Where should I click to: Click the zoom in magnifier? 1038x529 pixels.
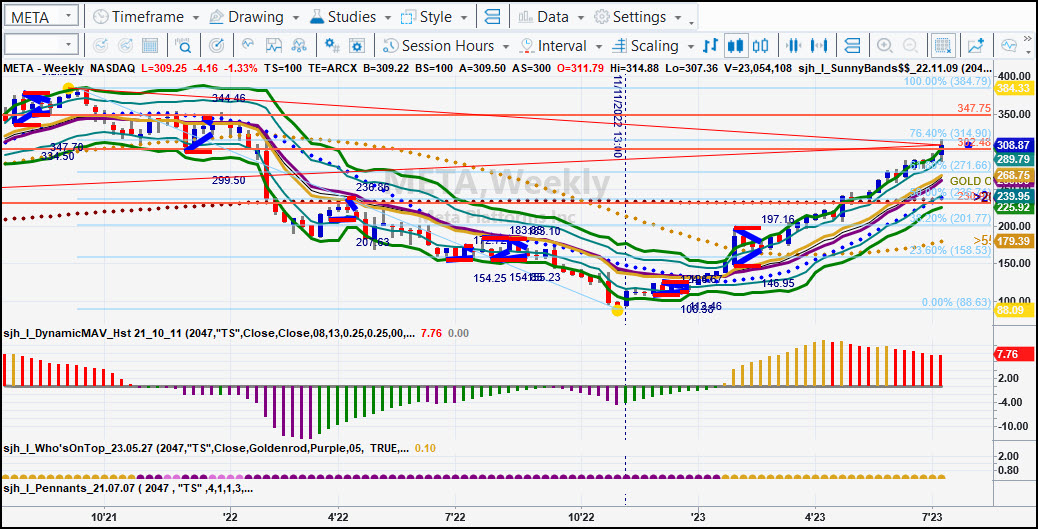[885, 46]
